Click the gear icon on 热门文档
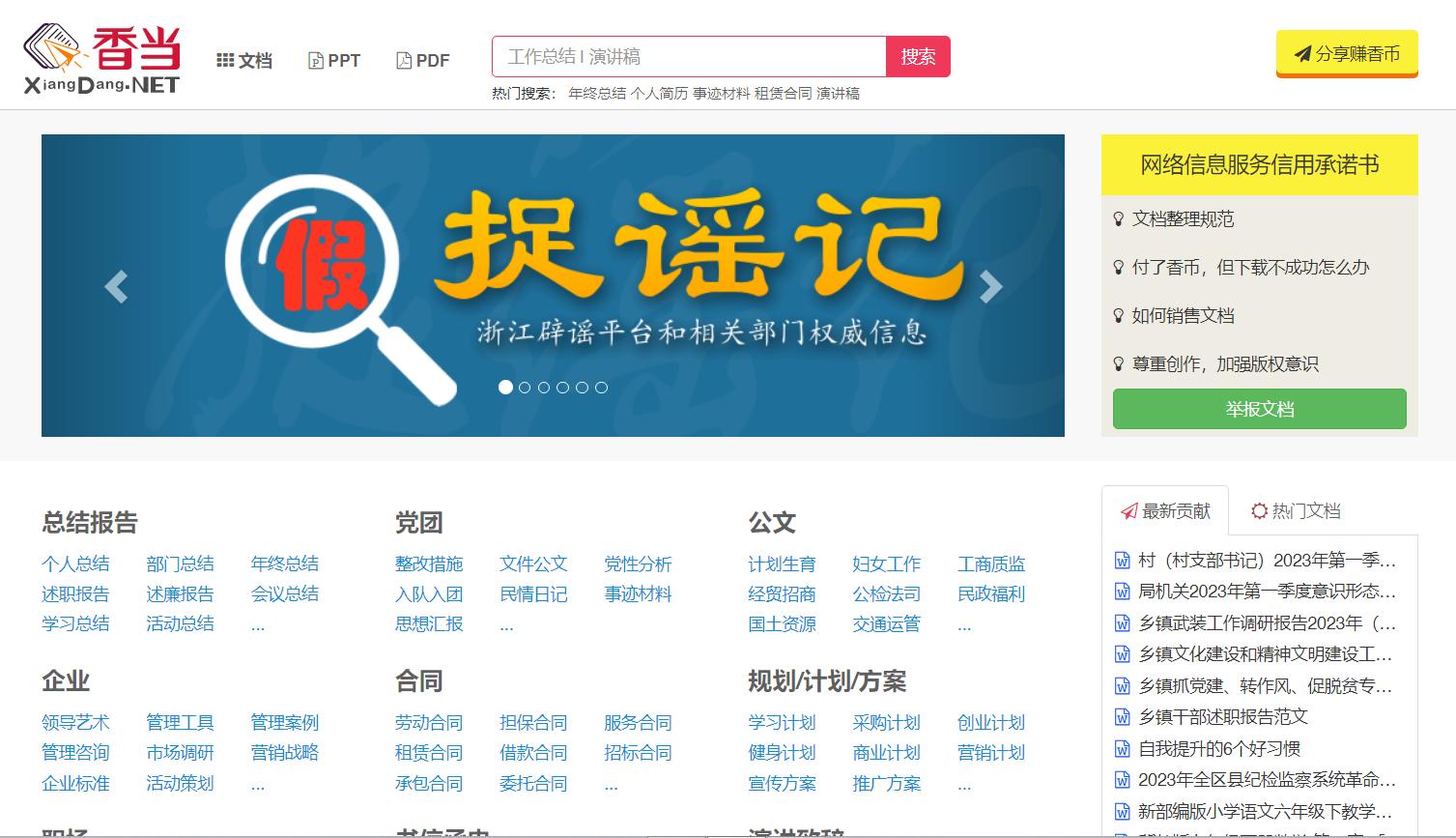The image size is (1456, 838). [x=1258, y=510]
